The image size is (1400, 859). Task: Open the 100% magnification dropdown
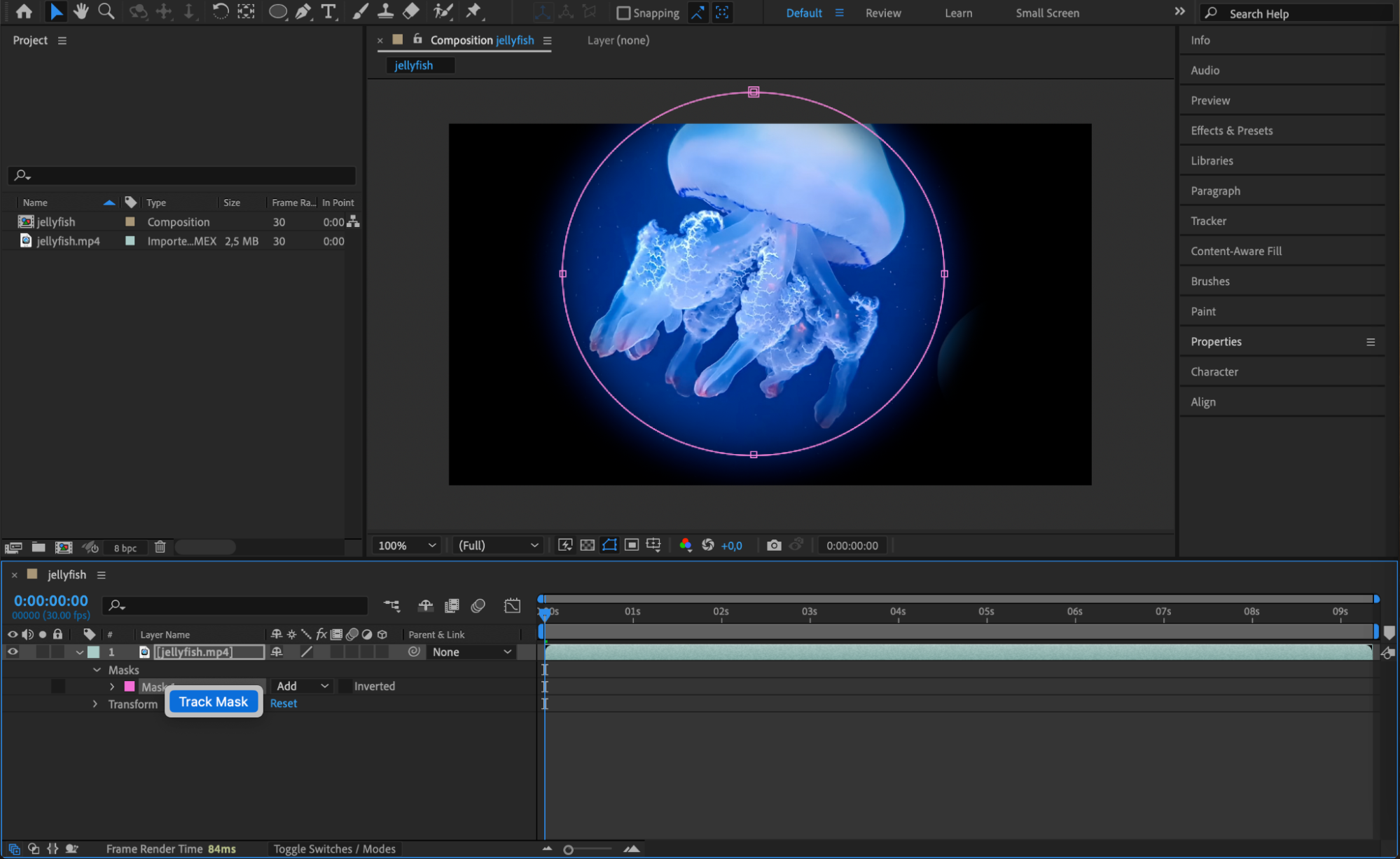[x=407, y=545]
